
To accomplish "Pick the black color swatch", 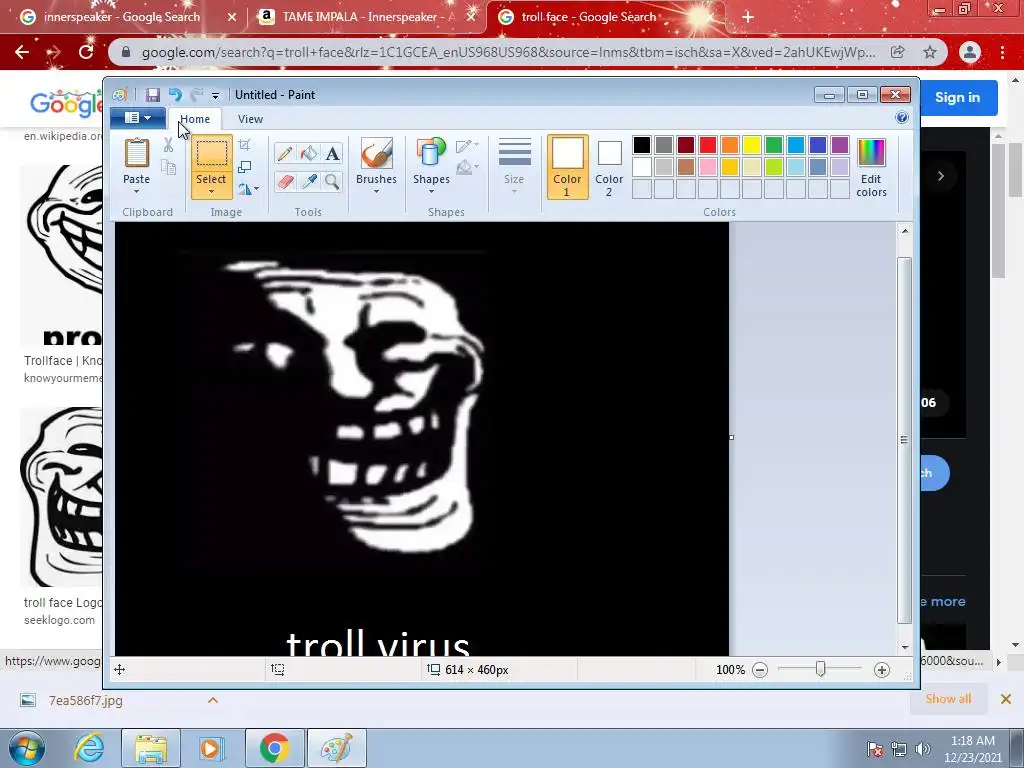I will point(642,145).
